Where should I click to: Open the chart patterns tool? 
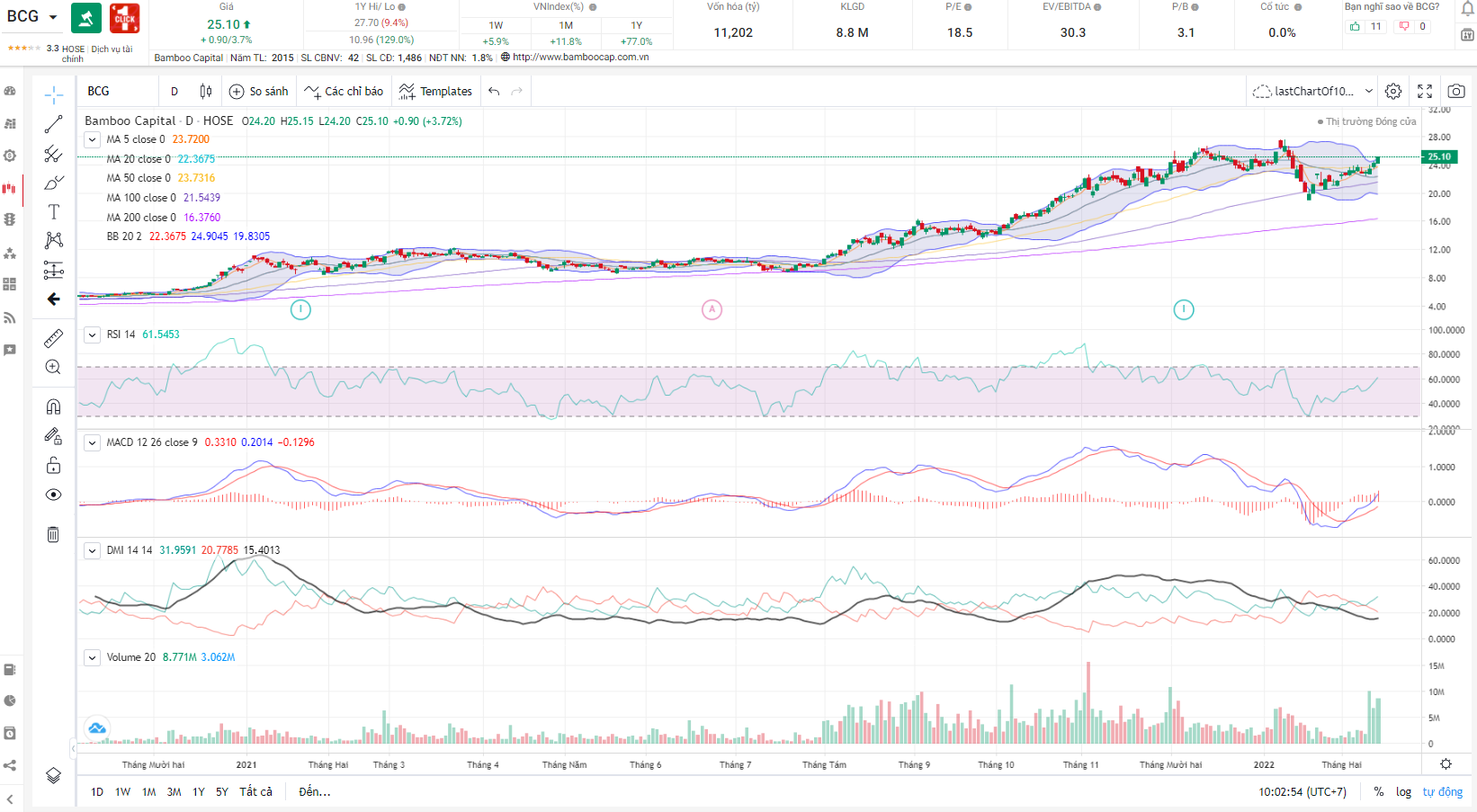pyautogui.click(x=54, y=240)
